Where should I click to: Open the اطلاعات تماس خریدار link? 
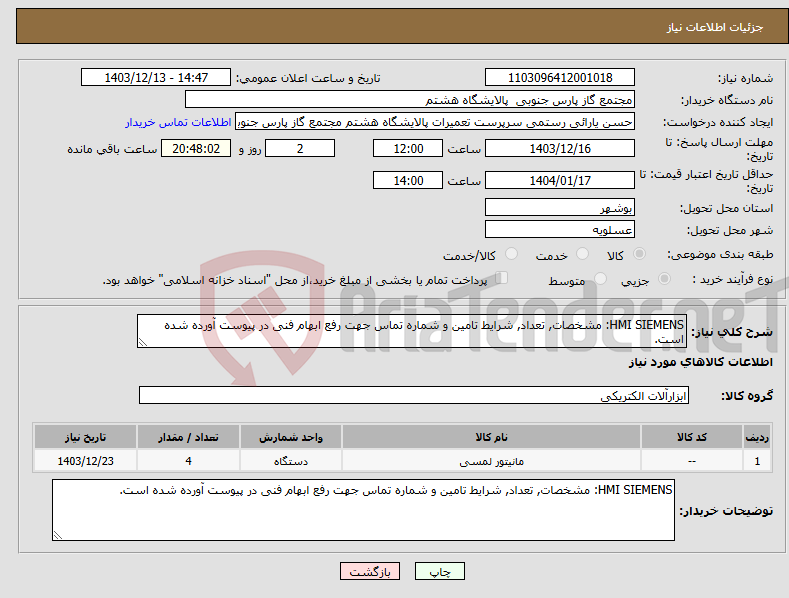178,122
